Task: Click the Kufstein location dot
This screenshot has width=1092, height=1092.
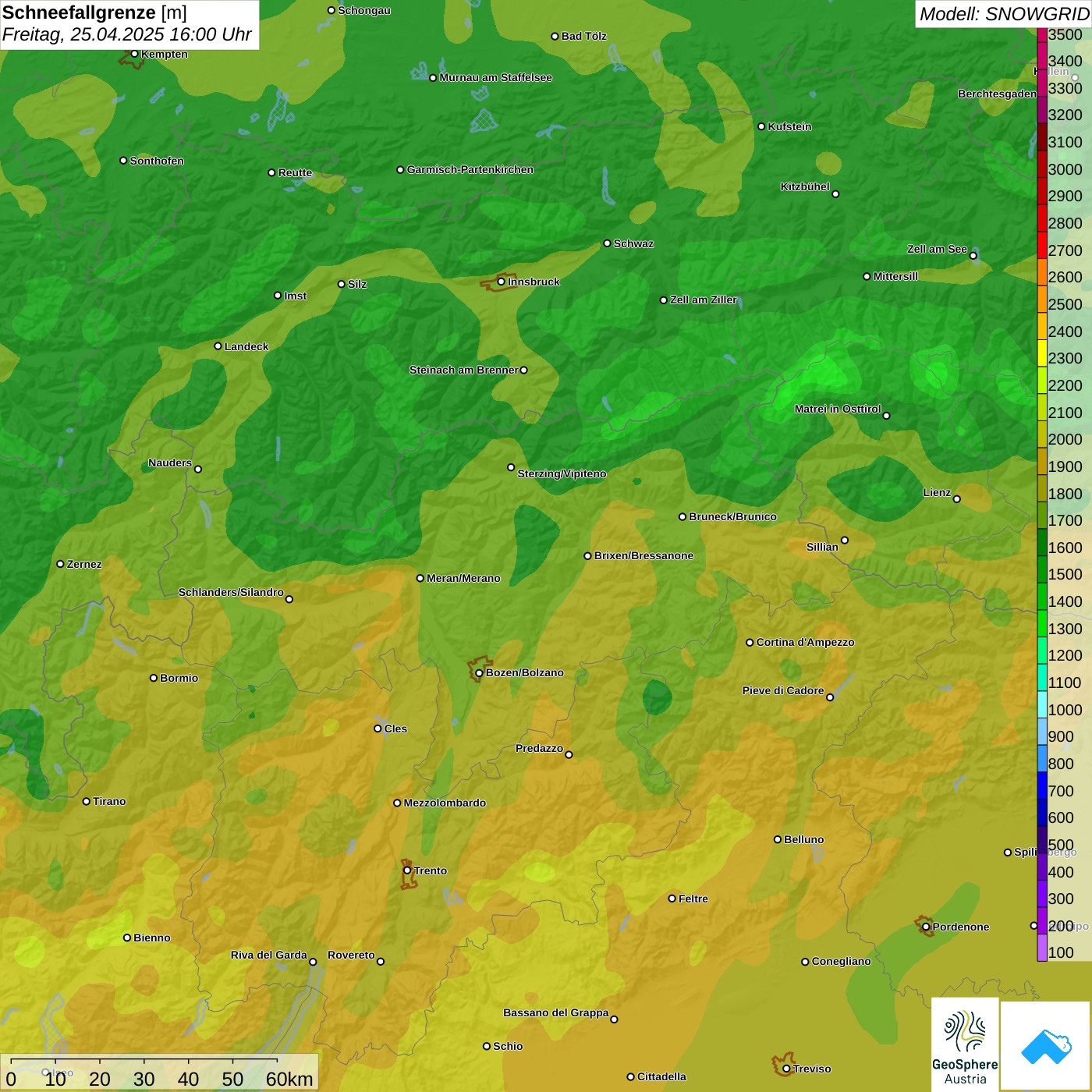Action: pyautogui.click(x=761, y=126)
